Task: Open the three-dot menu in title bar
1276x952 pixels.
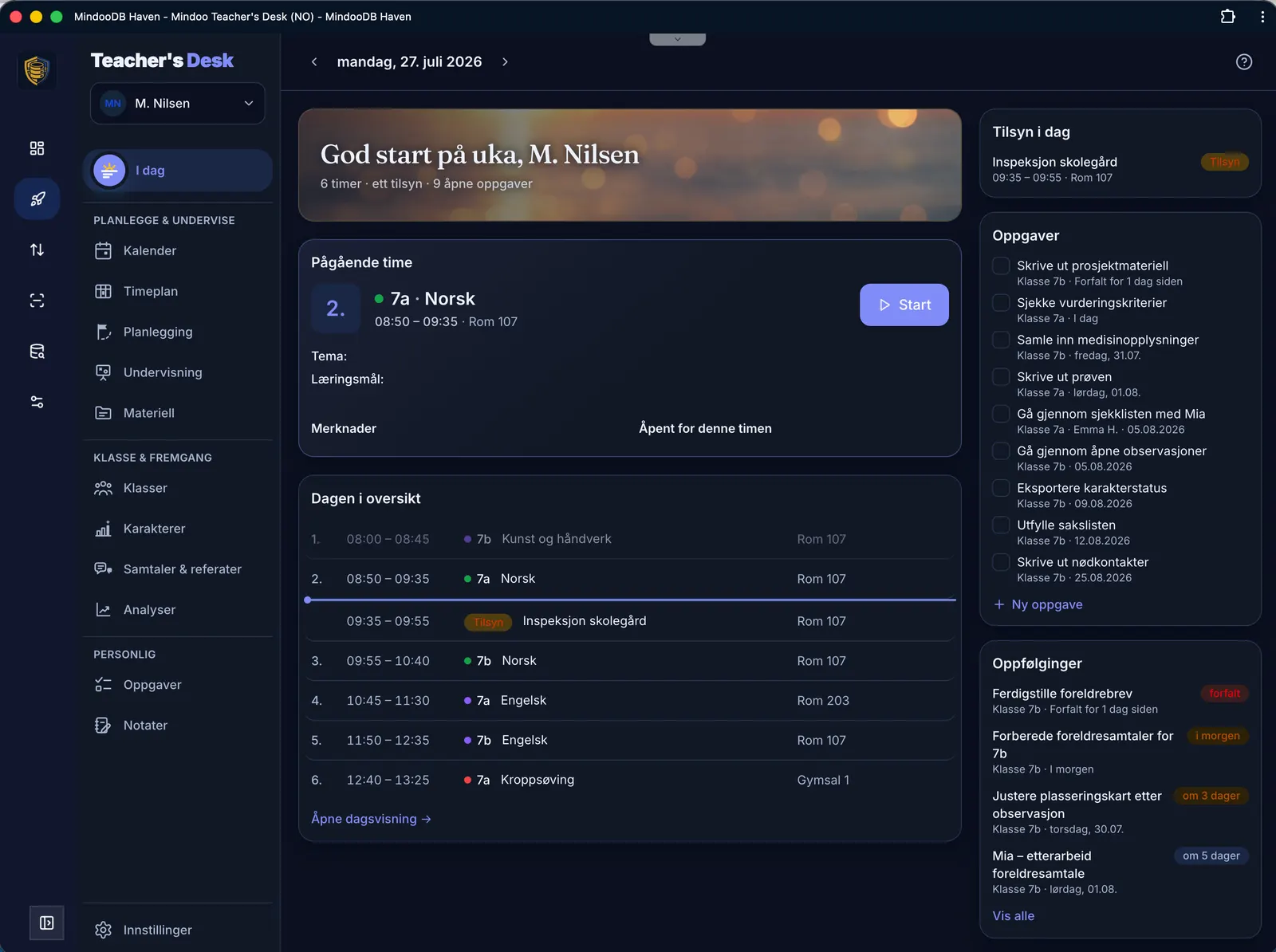Action: 1262,16
